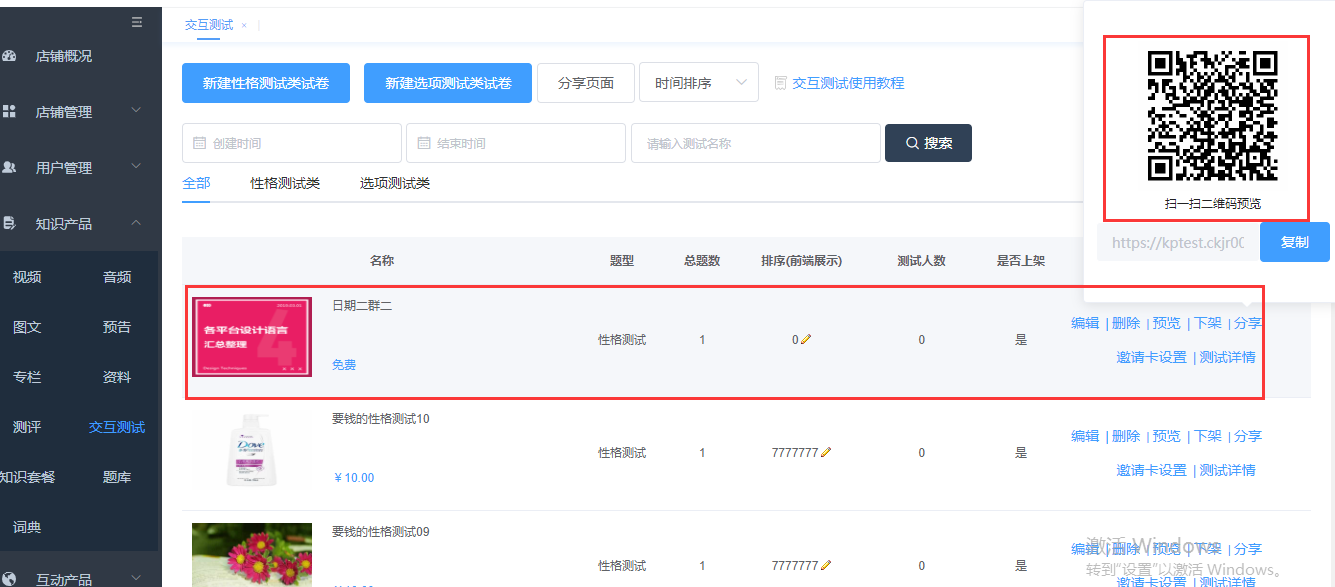Edit sort order for 要钱的性格测试10
1335x587 pixels.
point(826,453)
